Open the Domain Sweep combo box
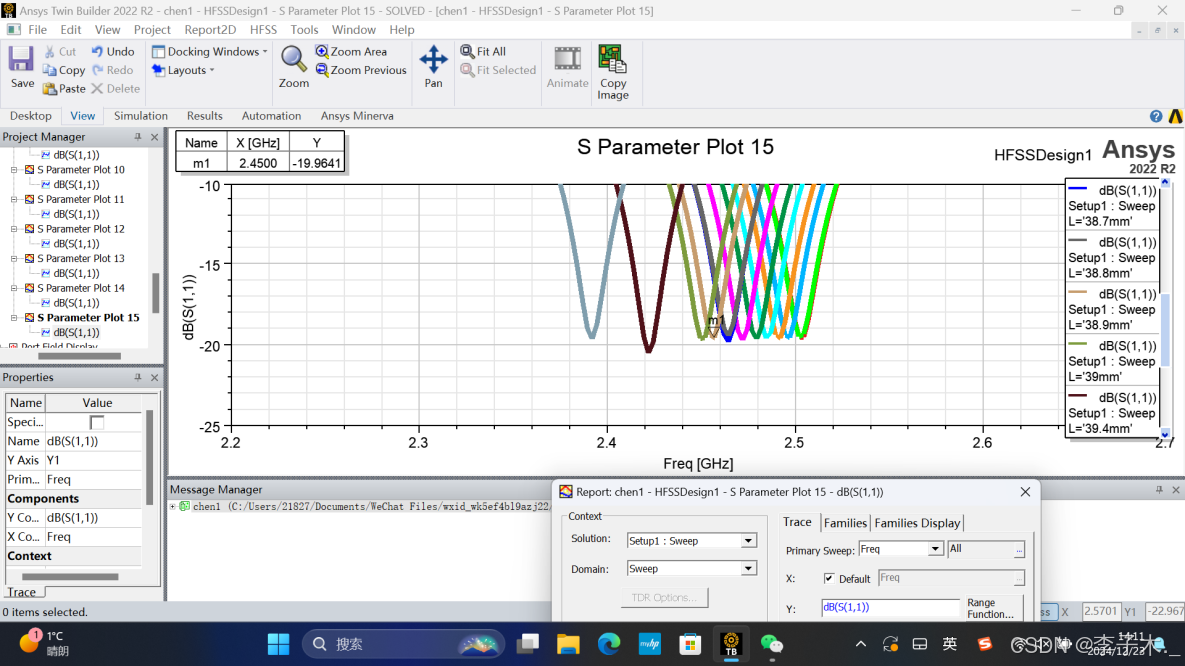This screenshot has width=1185, height=666. click(x=691, y=568)
